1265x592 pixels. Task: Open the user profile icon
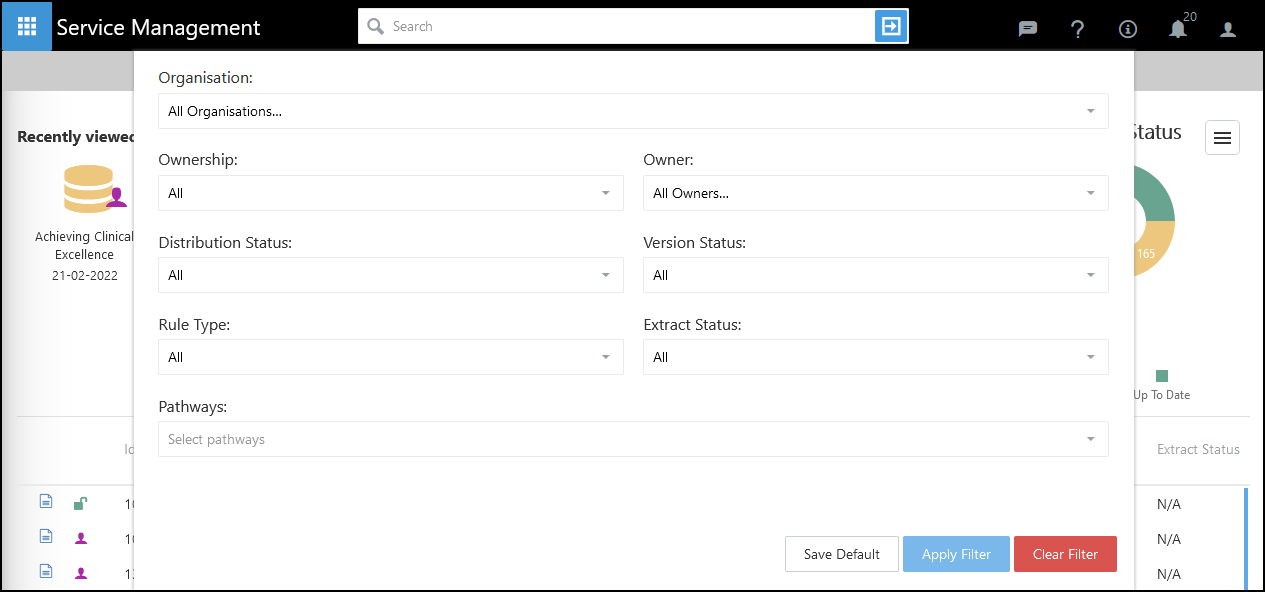tap(1228, 29)
